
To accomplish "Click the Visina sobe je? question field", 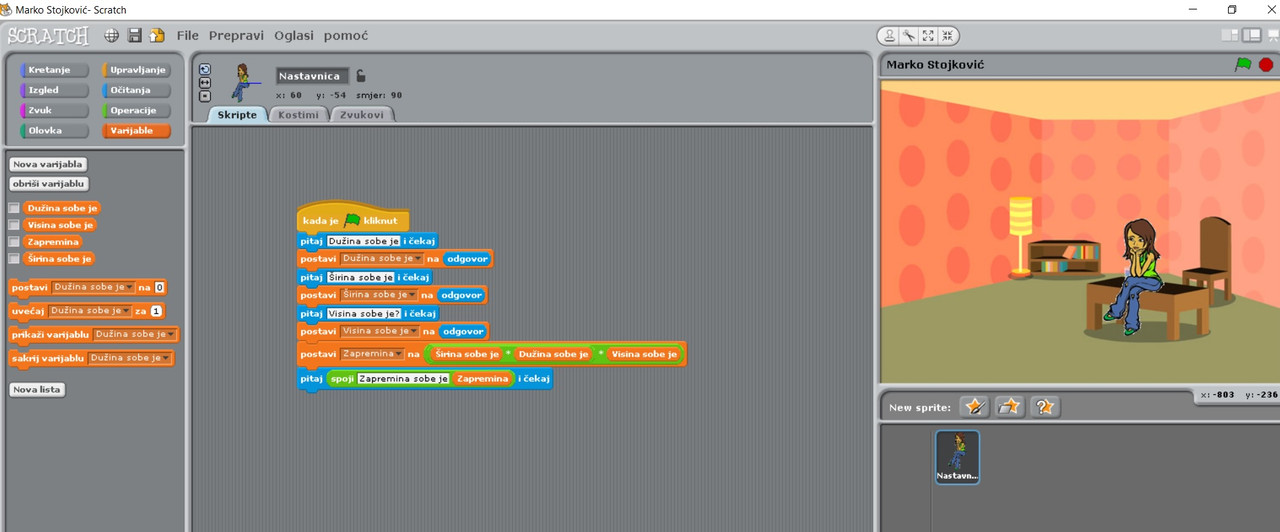I will [x=364, y=313].
